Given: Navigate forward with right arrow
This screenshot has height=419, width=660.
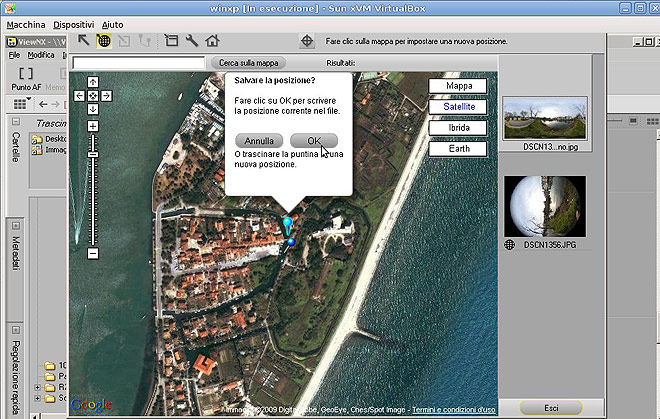Looking at the screenshot, I should pyautogui.click(x=56, y=104).
